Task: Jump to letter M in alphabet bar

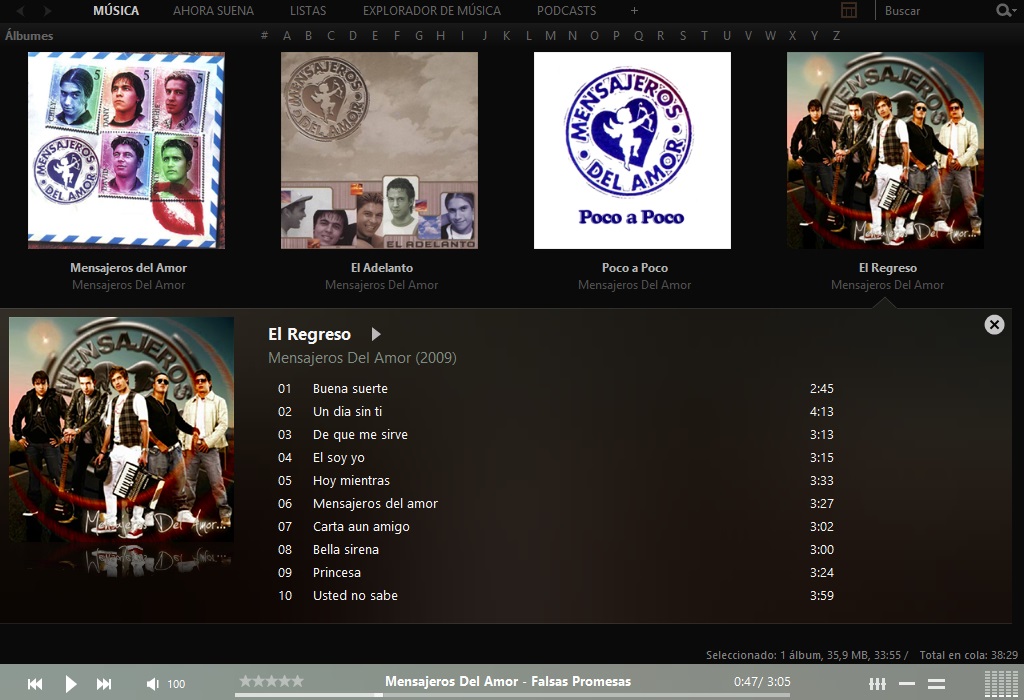Action: tap(551, 35)
